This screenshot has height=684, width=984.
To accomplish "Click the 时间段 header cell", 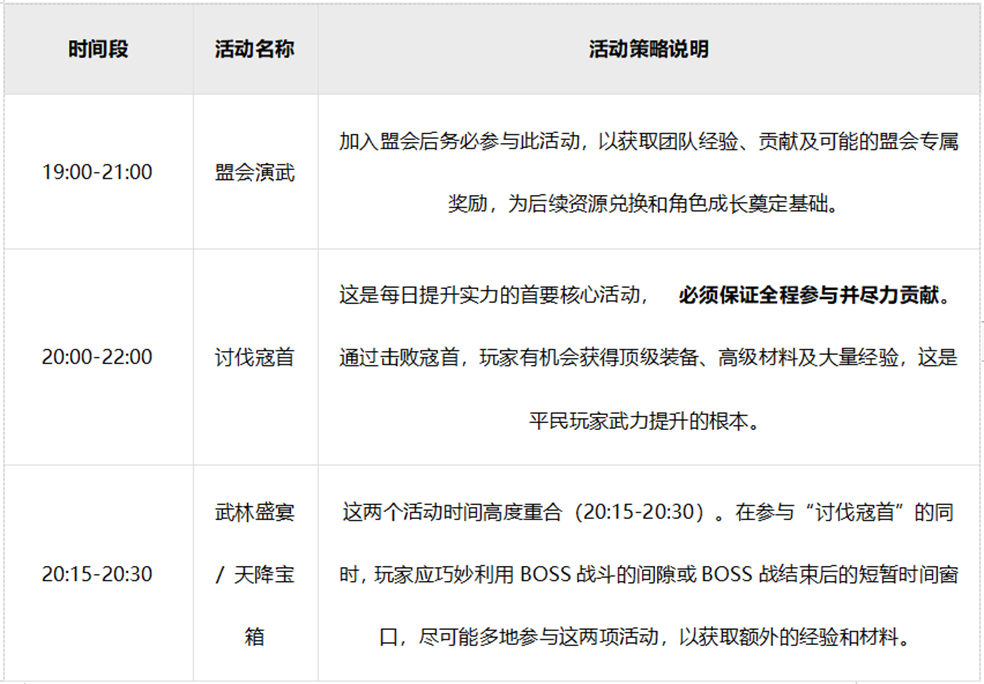I will click(99, 50).
